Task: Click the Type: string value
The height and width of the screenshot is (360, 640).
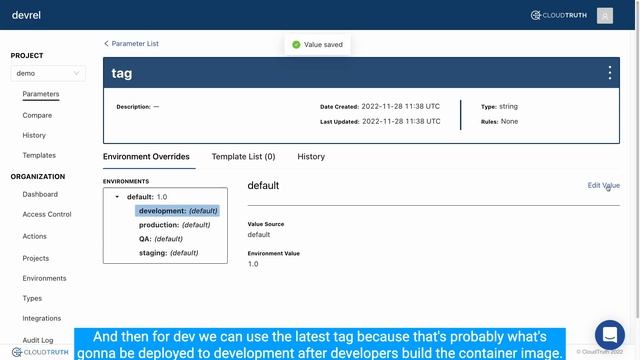Action: (x=508, y=107)
